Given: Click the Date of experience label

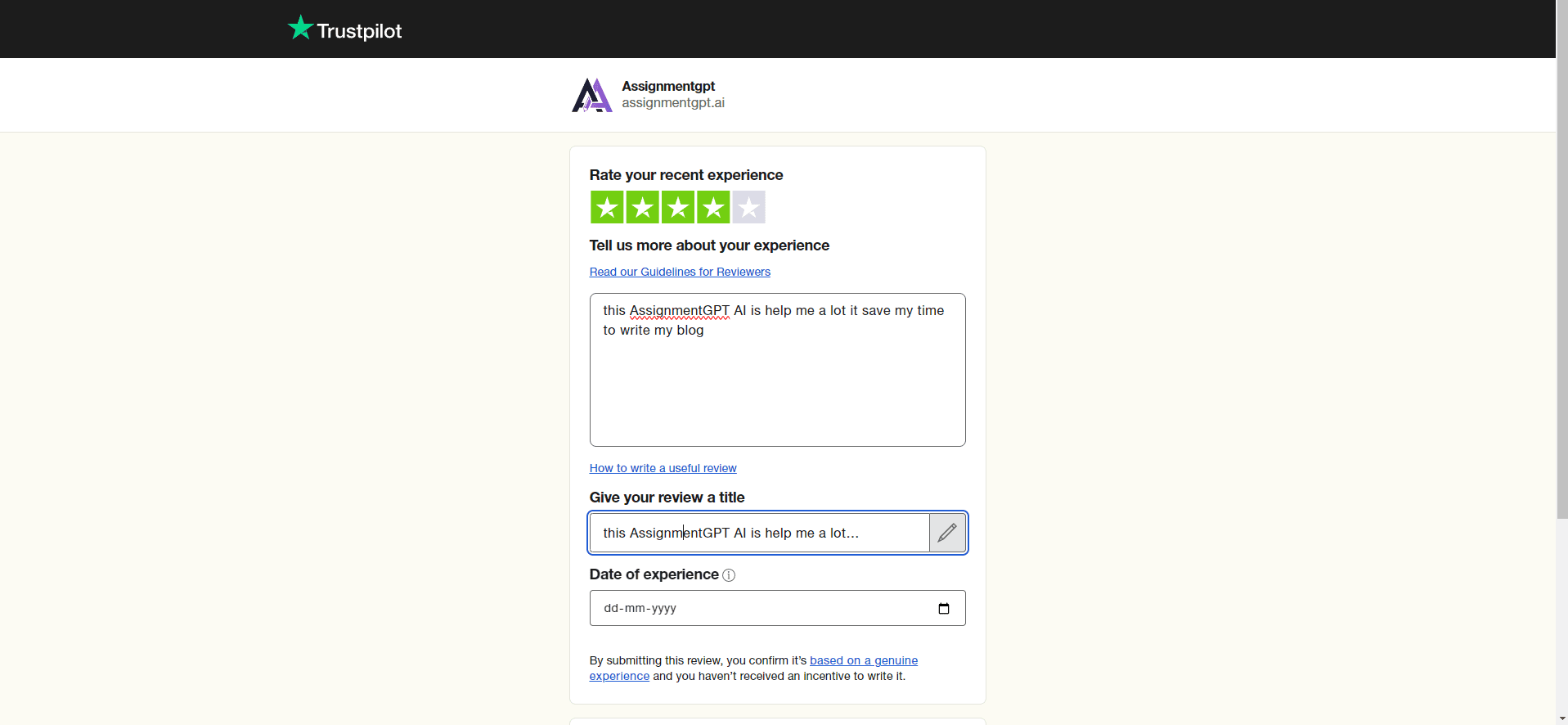Looking at the screenshot, I should tap(654, 574).
